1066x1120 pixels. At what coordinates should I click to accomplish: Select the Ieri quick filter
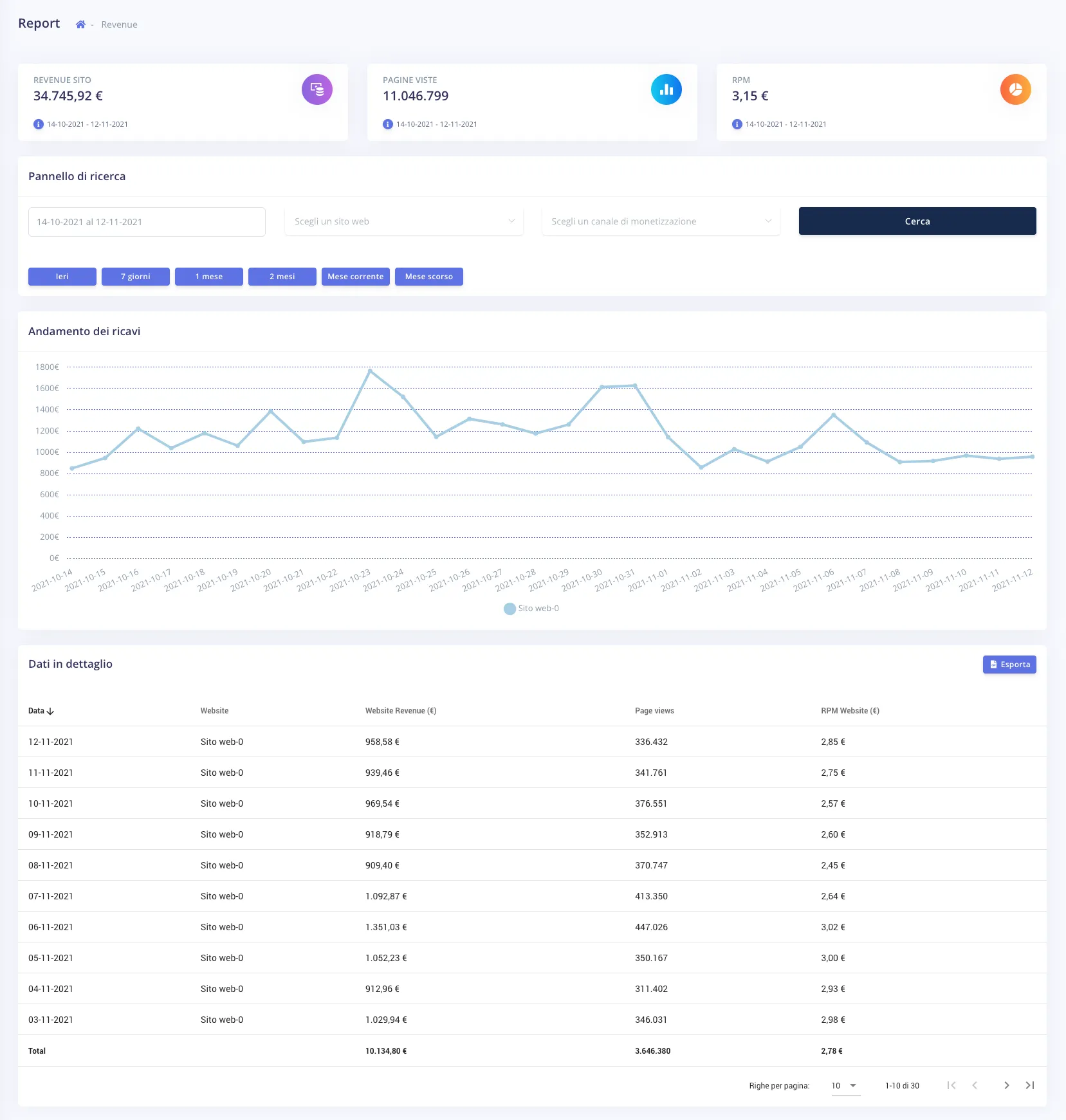[x=62, y=277]
